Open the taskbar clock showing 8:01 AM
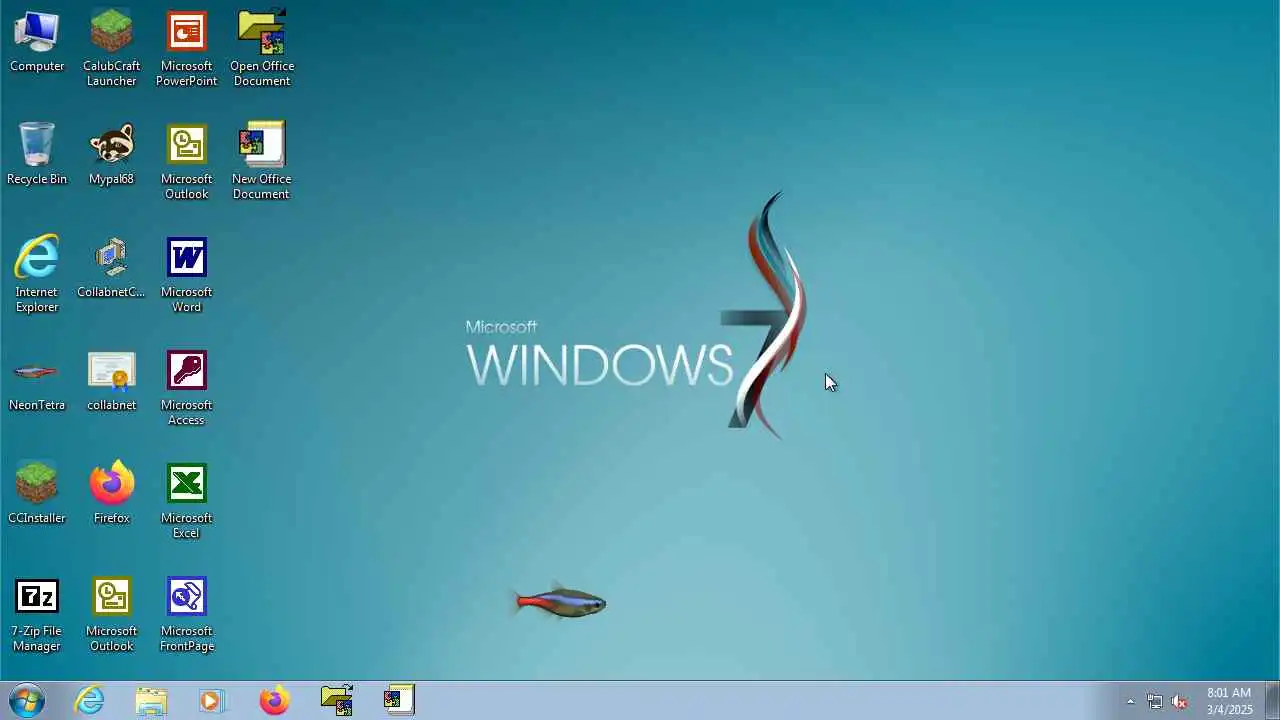This screenshot has height=720, width=1280. [1229, 701]
